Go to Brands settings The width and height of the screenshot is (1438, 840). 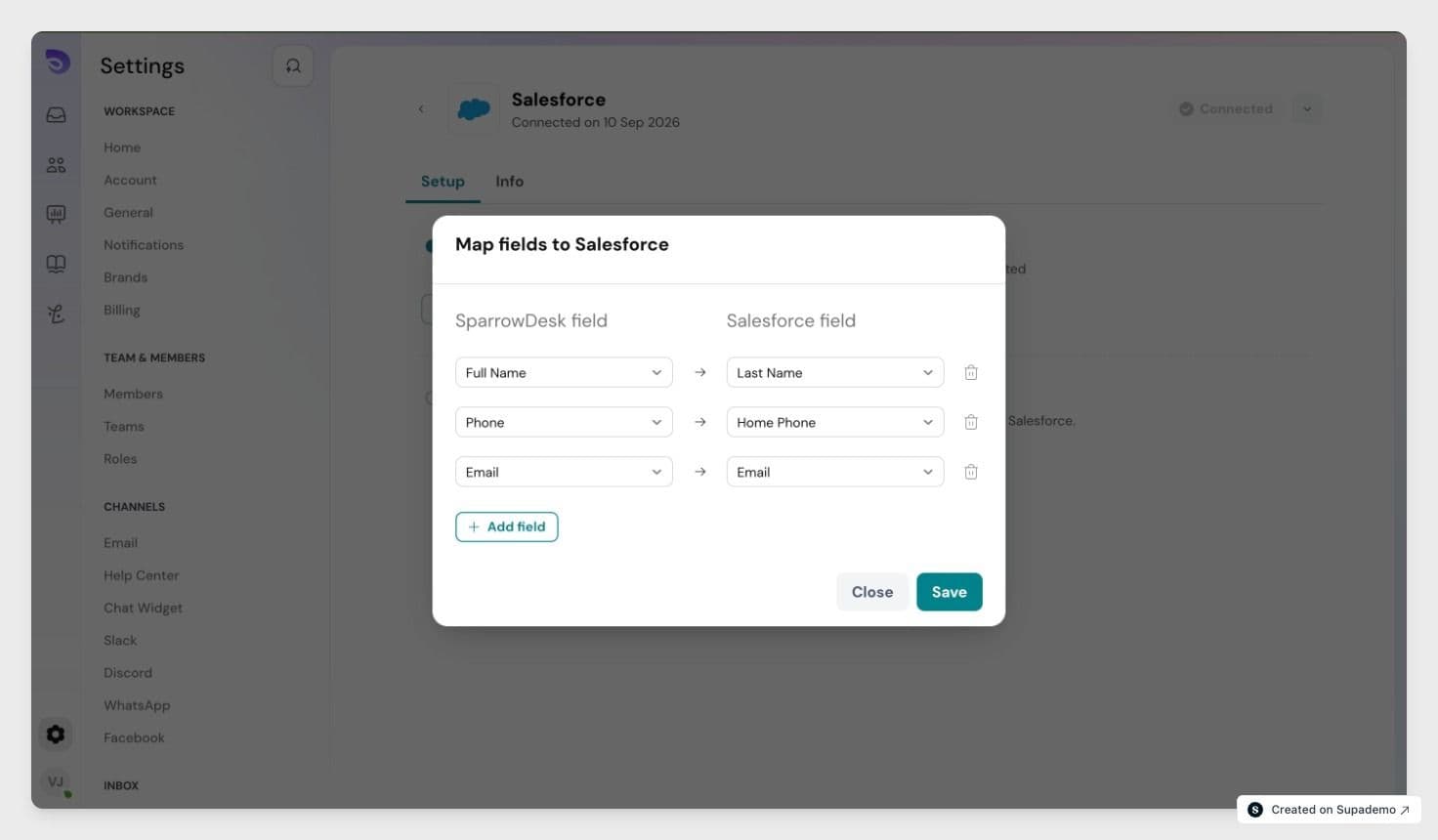point(126,277)
